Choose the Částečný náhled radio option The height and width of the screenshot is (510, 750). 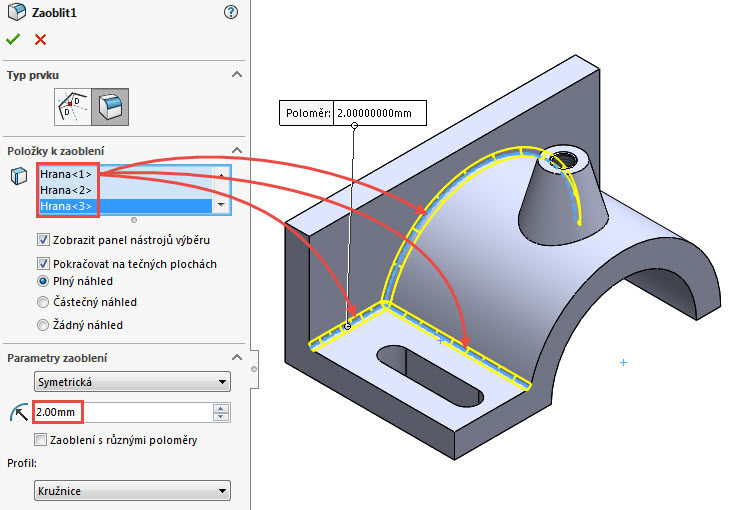point(43,302)
